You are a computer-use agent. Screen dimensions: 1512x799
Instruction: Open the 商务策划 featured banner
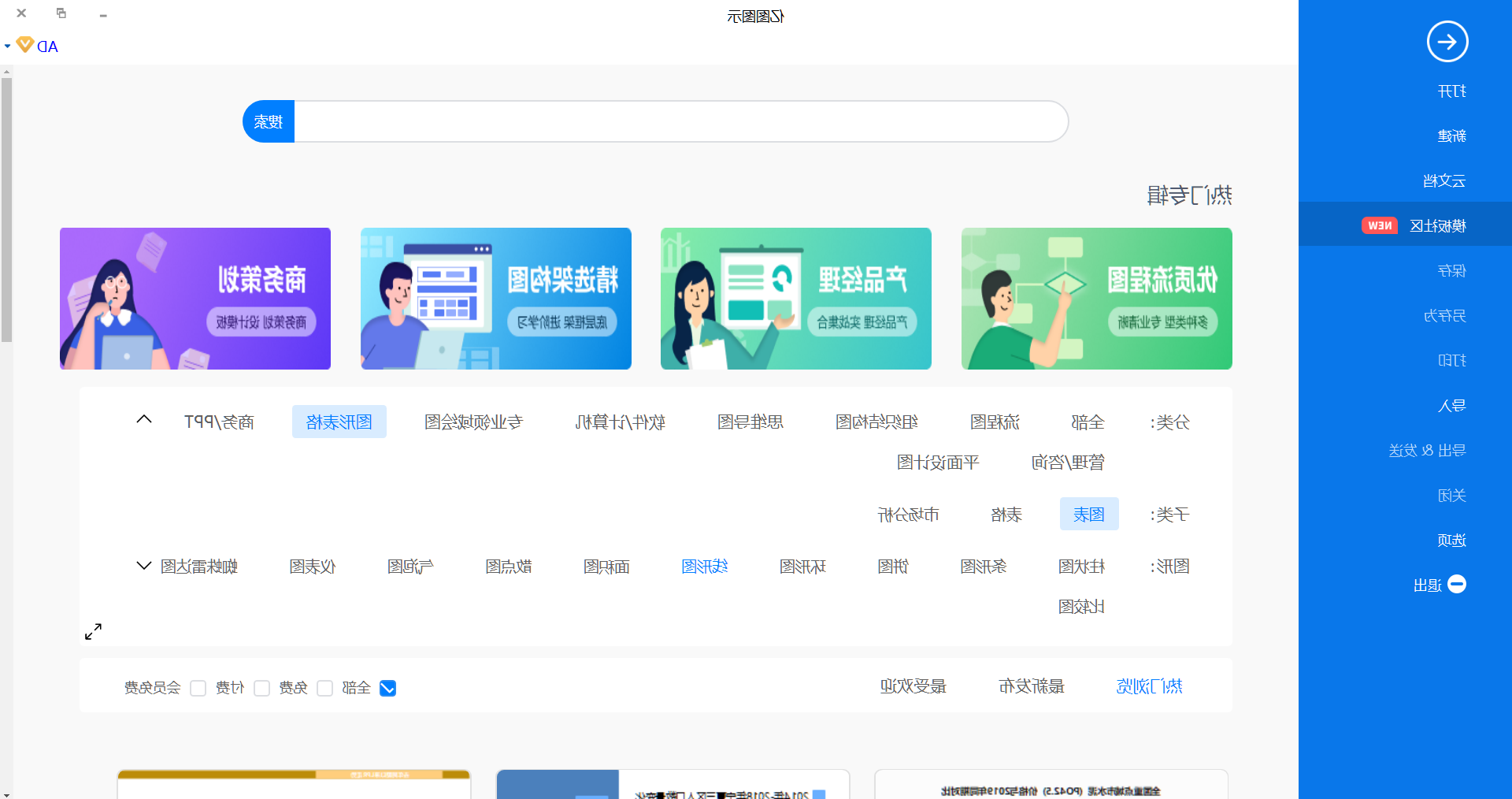tap(195, 299)
